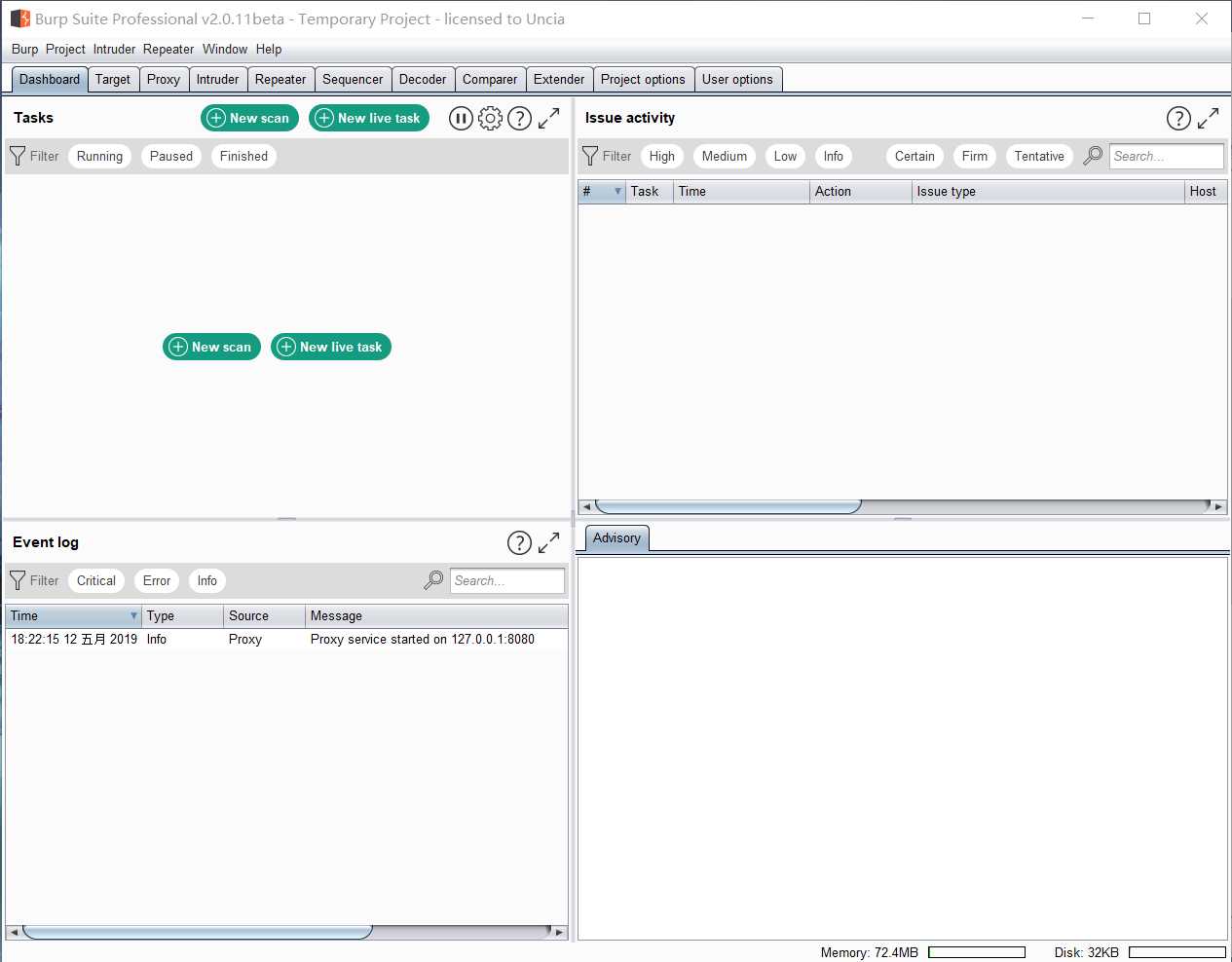Click New scan in Tasks header
The width and height of the screenshot is (1232, 962).
(249, 118)
